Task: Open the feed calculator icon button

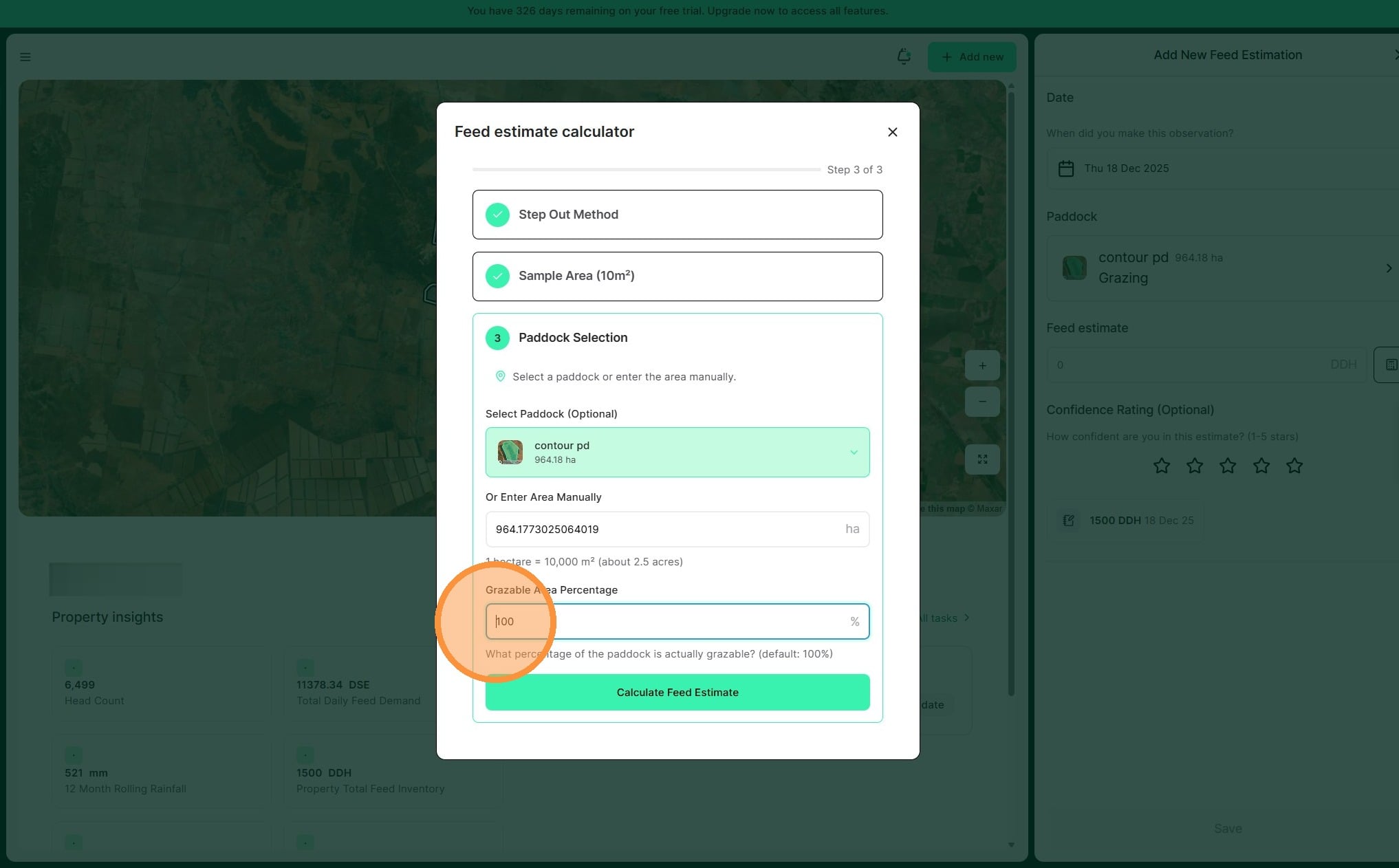Action: coord(1389,365)
